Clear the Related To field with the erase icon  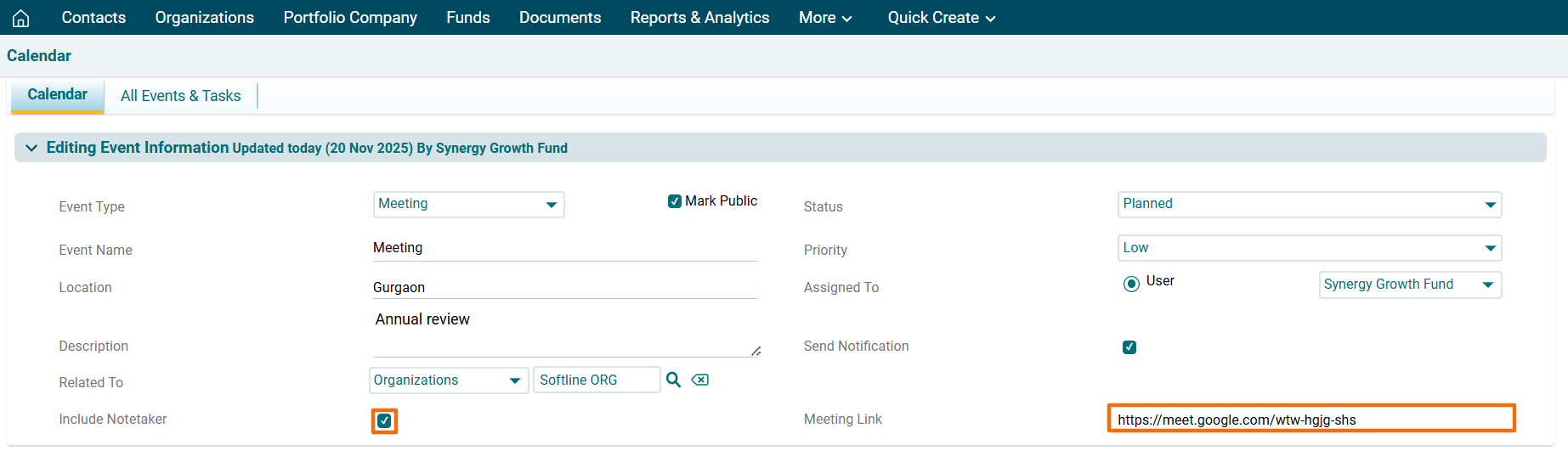[699, 380]
